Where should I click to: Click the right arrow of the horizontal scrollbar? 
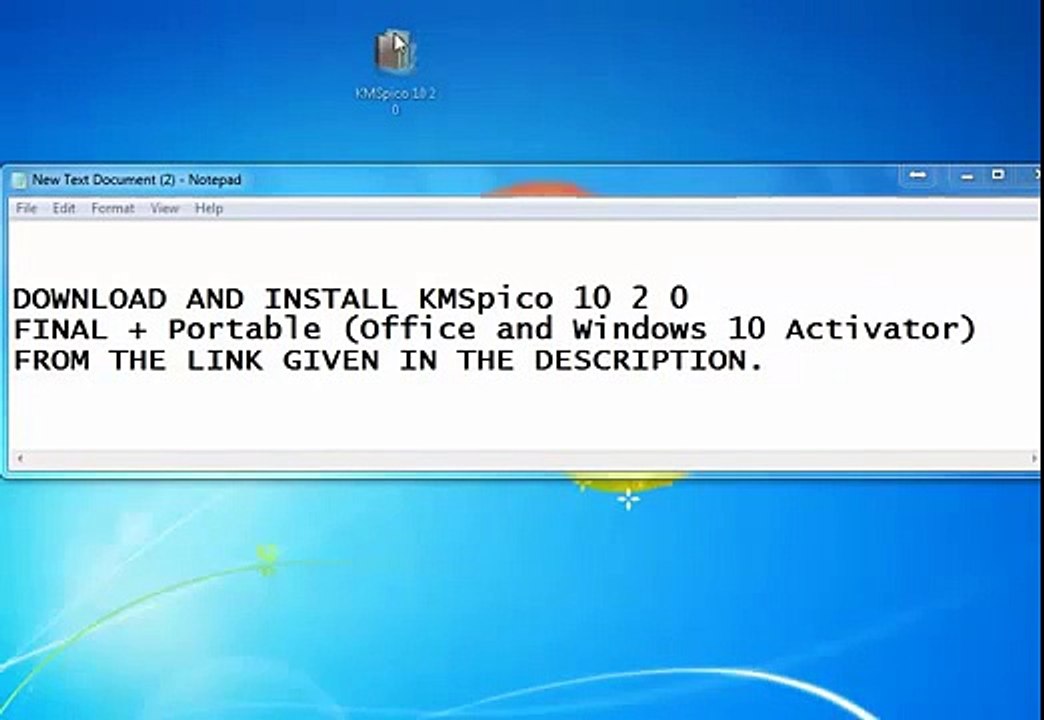(x=1034, y=458)
